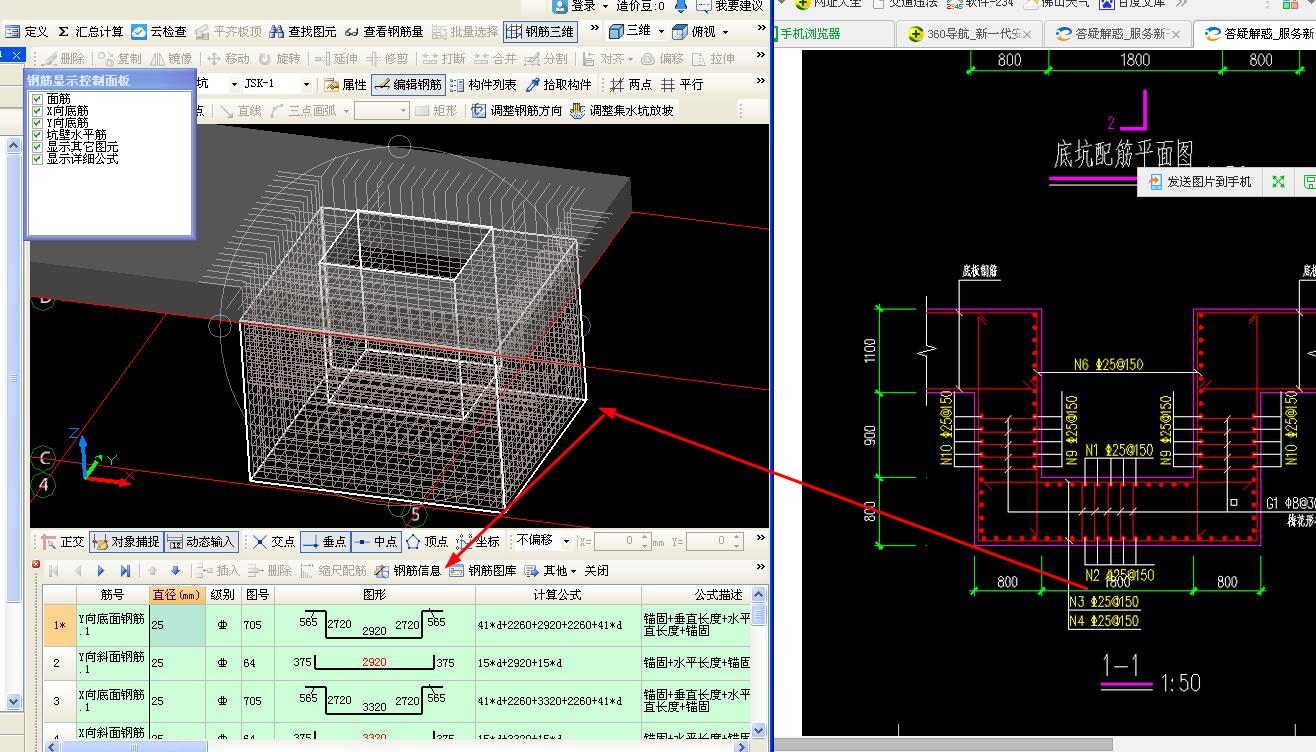Enable 顶点 vertex snap

(x=427, y=542)
